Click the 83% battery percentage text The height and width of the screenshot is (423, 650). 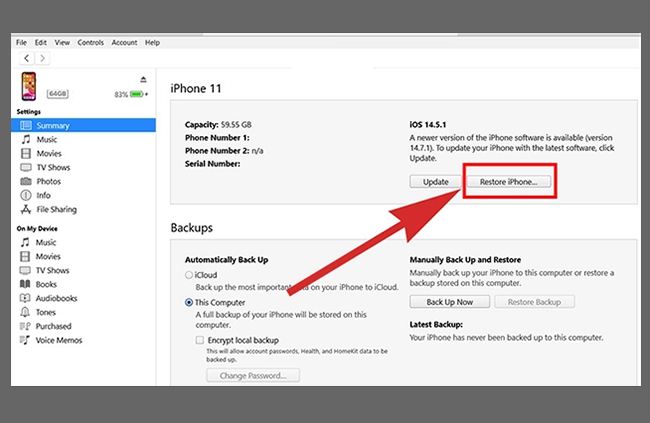coord(121,95)
